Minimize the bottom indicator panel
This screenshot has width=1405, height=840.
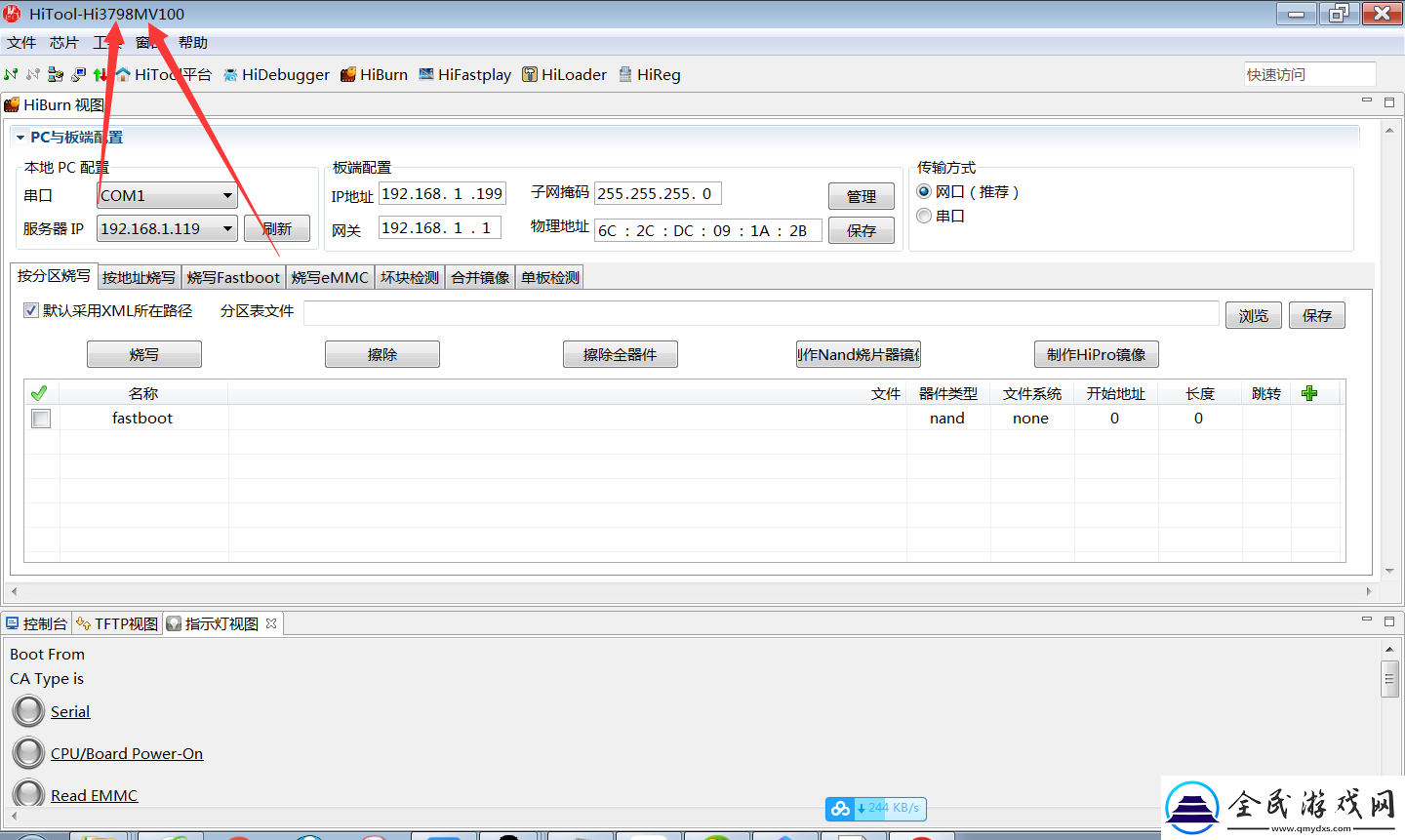pyautogui.click(x=1367, y=620)
